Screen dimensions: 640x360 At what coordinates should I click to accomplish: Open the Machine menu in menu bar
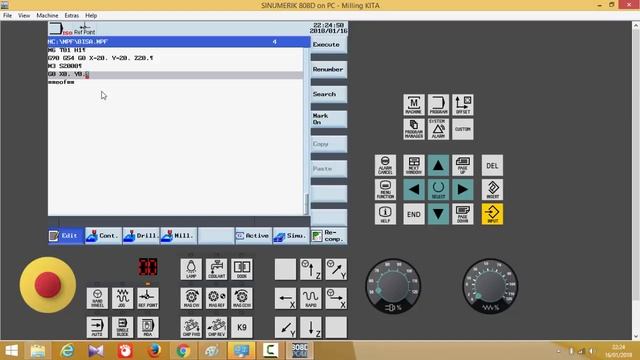[x=47, y=16]
